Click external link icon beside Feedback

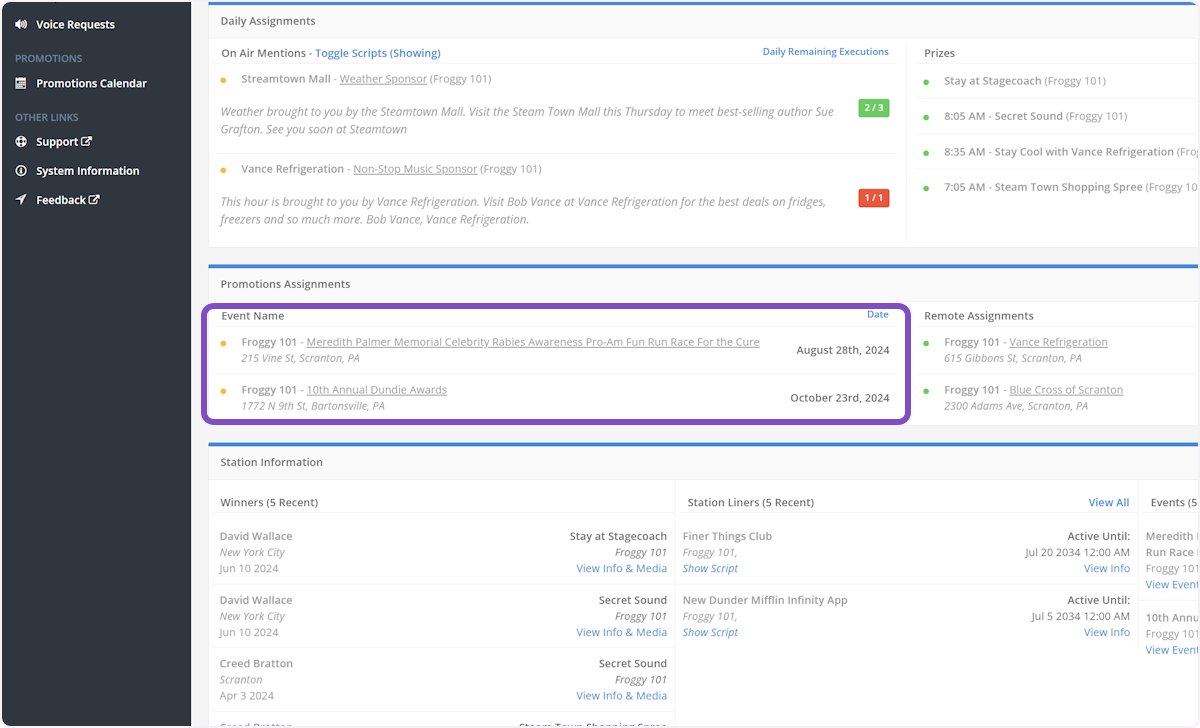pos(95,200)
